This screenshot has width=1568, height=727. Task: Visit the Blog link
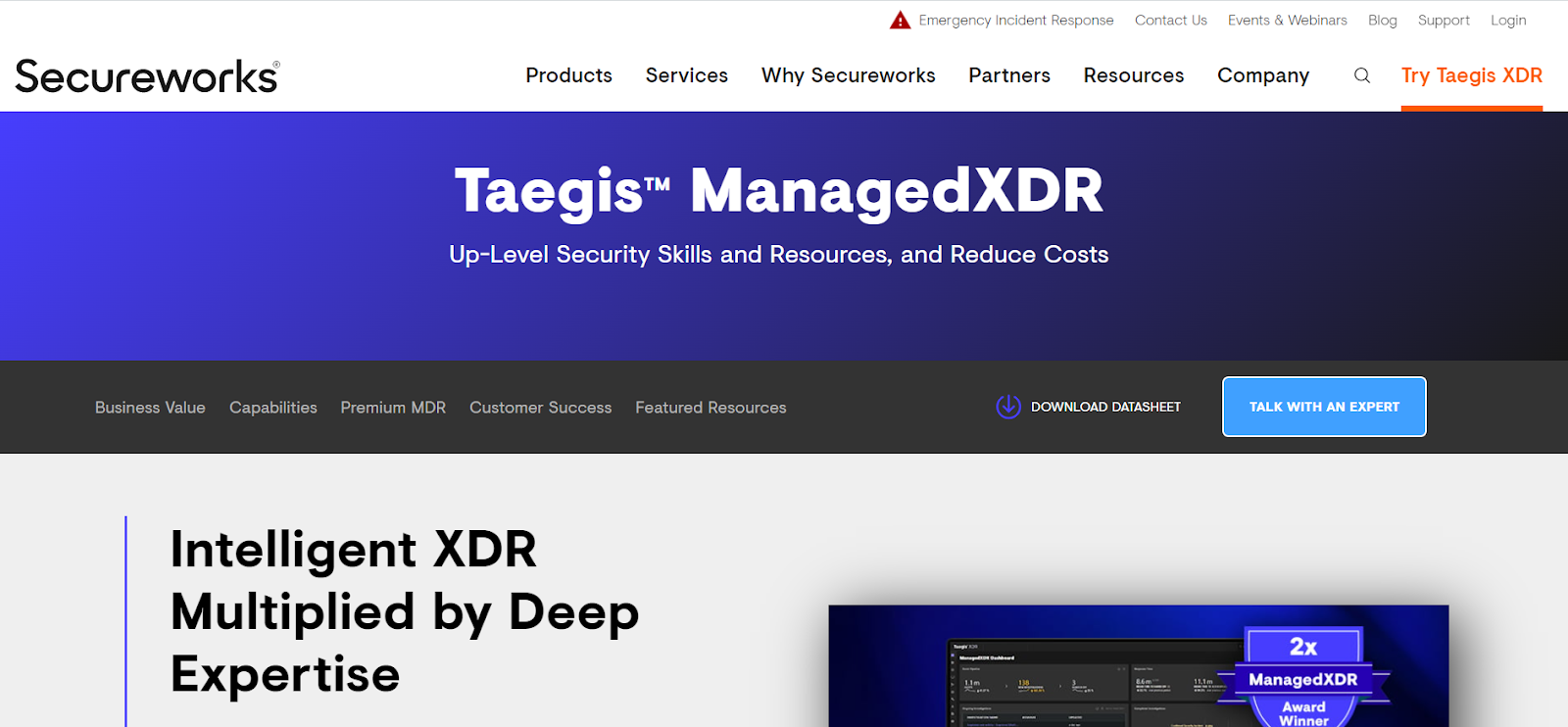click(x=1383, y=20)
